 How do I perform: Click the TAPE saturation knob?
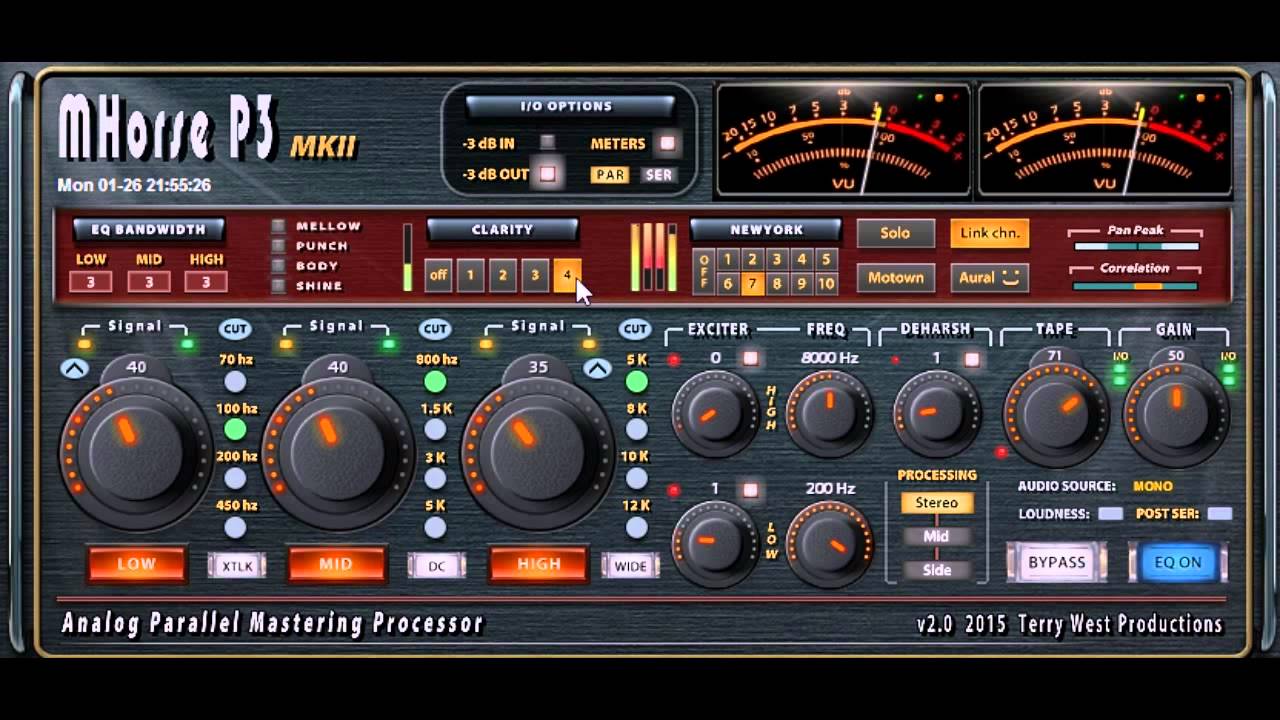pyautogui.click(x=1056, y=414)
